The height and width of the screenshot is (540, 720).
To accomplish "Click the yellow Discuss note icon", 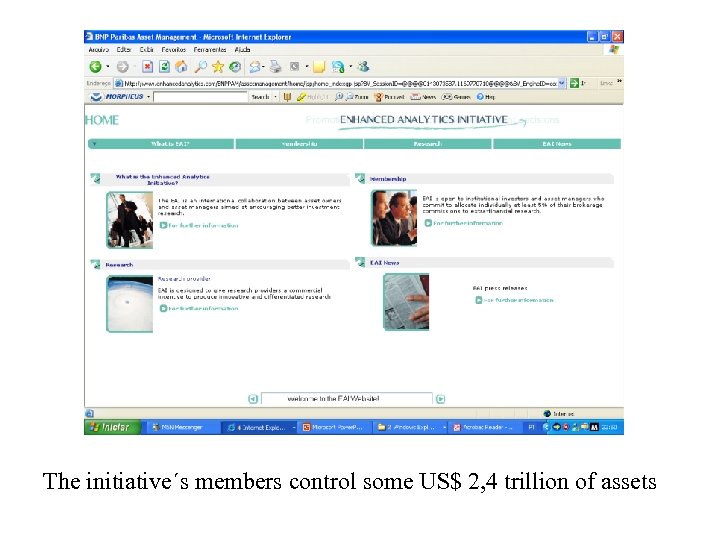I will pyautogui.click(x=319, y=67).
